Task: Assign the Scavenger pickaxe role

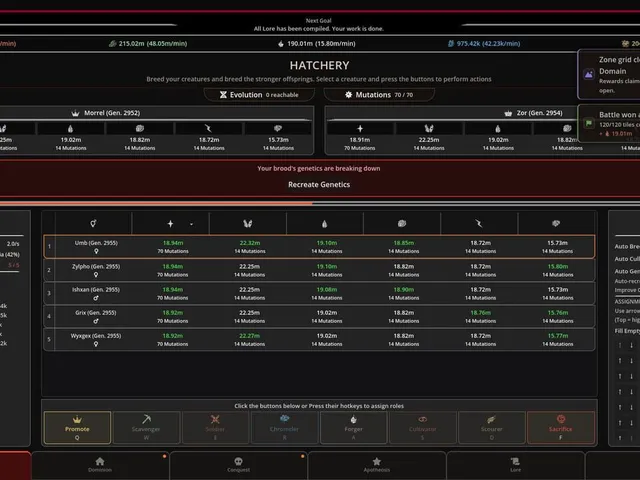Action: (146, 427)
